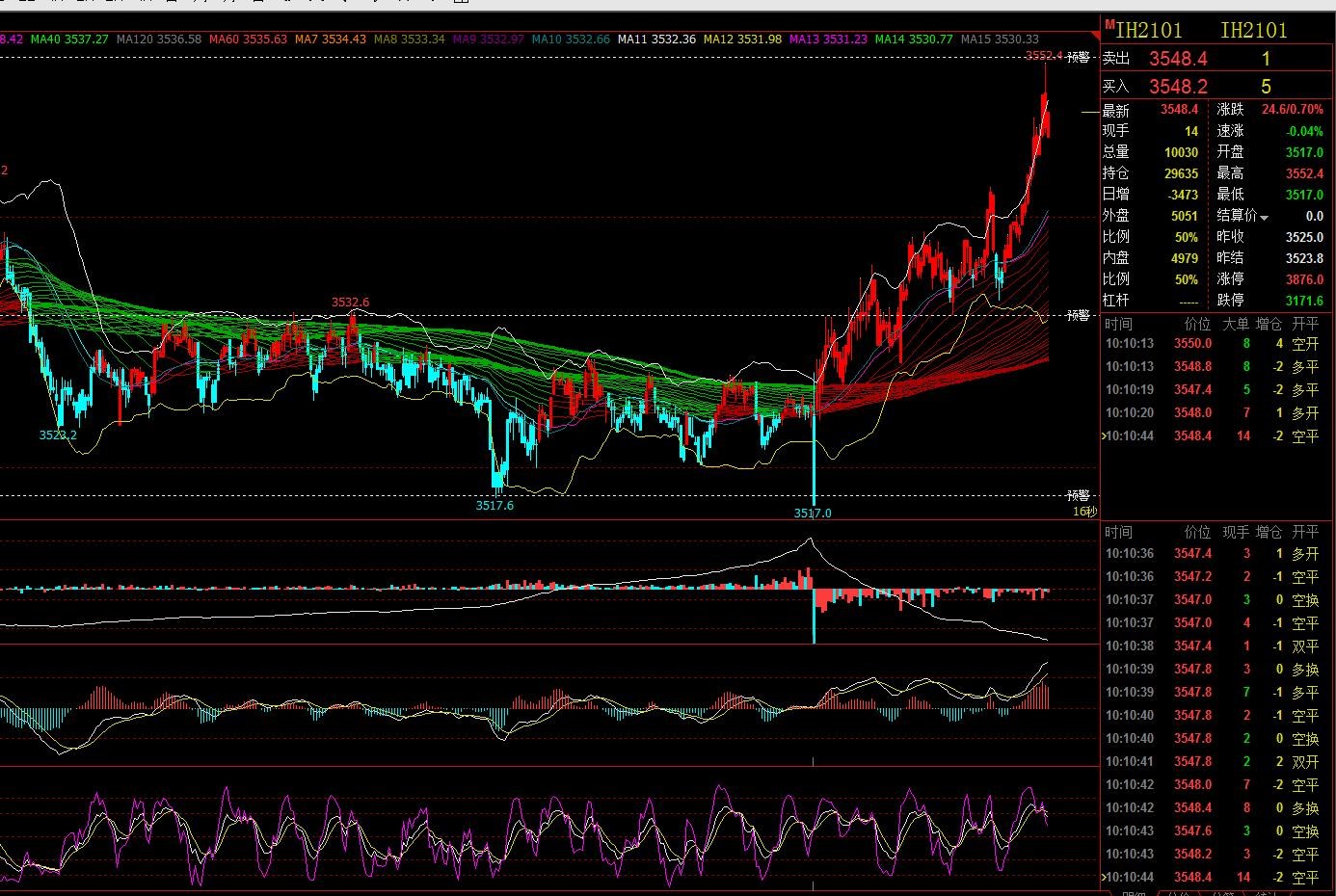This screenshot has height=896, width=1336.
Task: Click the MA120 3536.58 legend label
Action: point(159,40)
